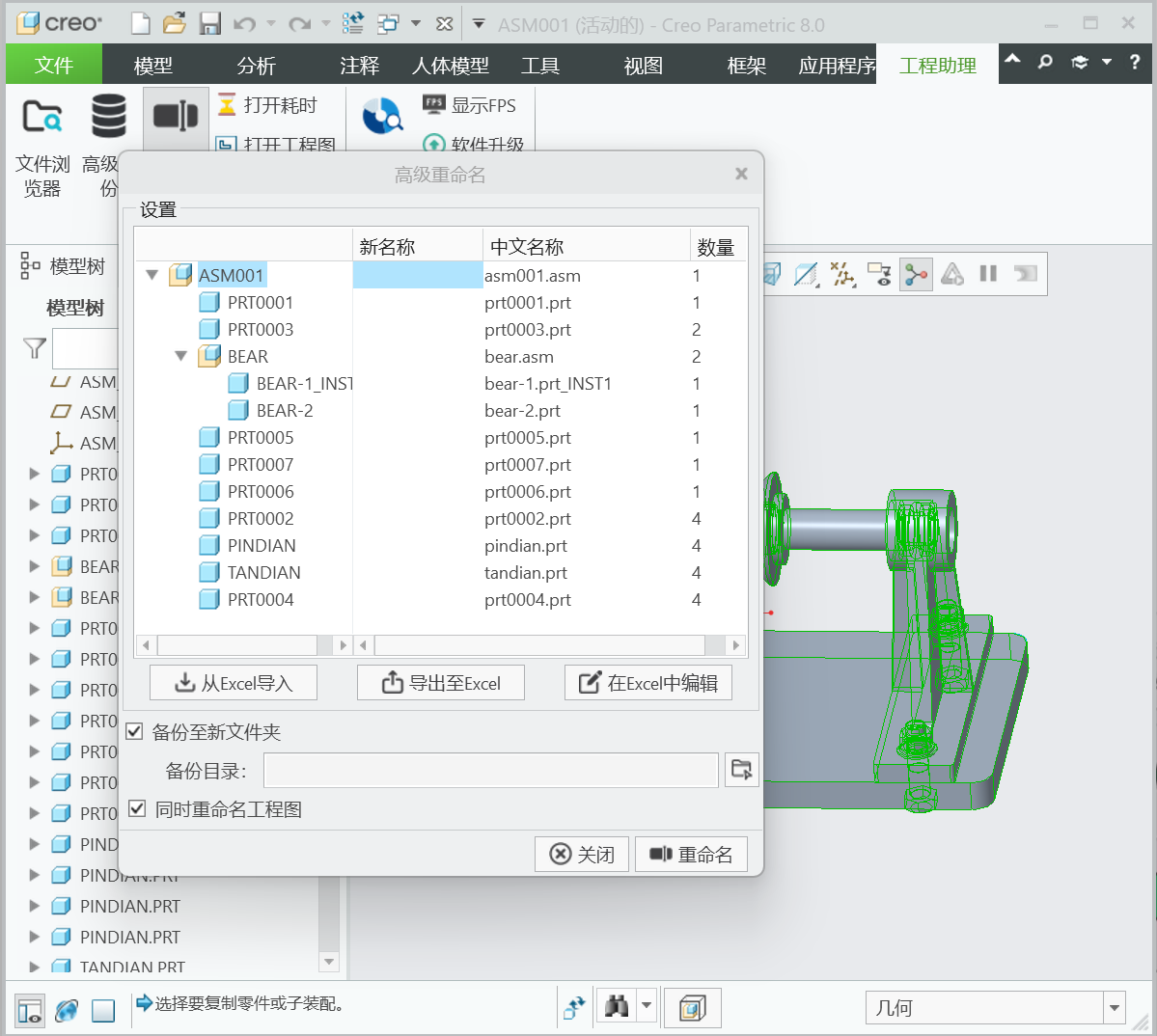Click the 重命名 button
Screen dimensions: 1157x1036
pyautogui.click(x=691, y=855)
